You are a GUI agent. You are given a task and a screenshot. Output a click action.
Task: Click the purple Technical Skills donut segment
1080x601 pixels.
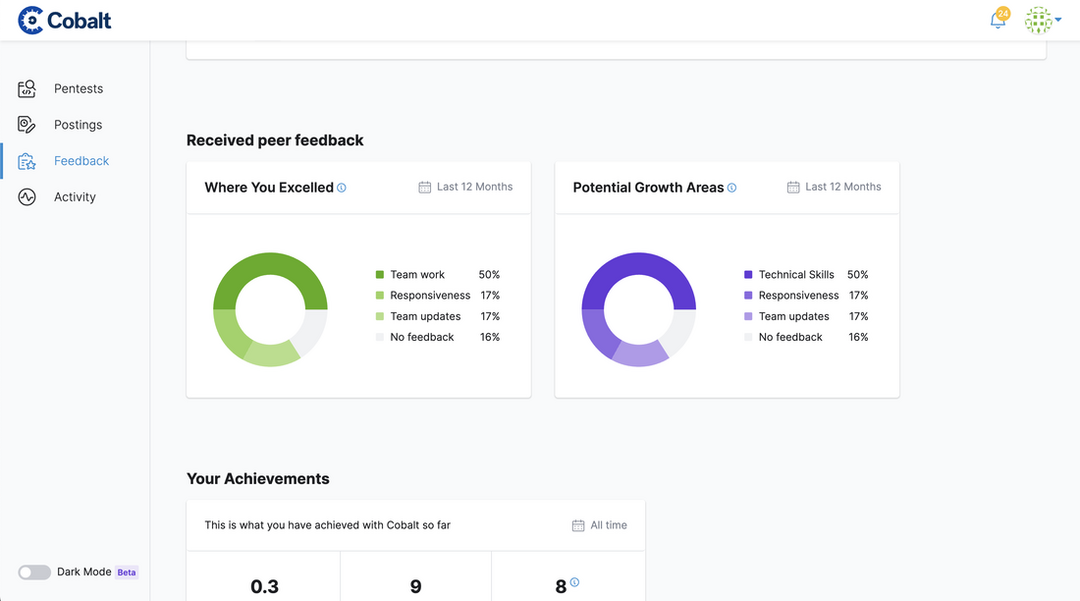[x=640, y=266]
